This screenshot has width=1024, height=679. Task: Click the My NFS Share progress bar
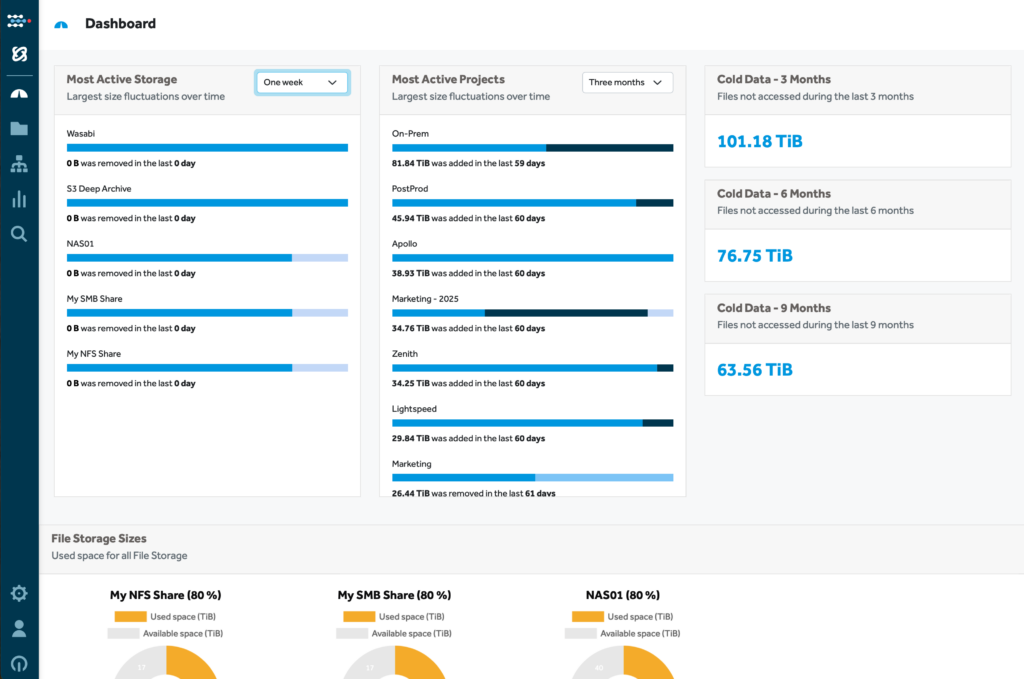207,368
